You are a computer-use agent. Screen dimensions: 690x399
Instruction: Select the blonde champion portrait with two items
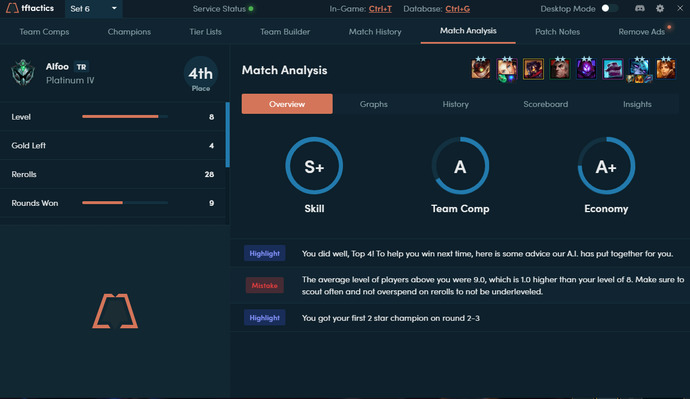[507, 69]
